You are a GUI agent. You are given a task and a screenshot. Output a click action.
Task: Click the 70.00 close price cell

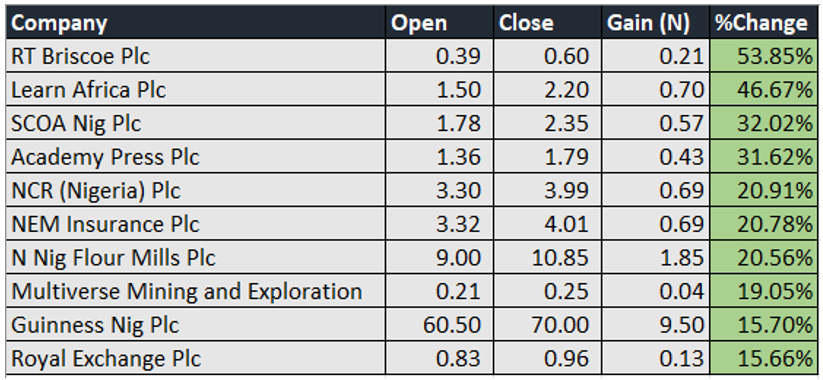coord(547,324)
